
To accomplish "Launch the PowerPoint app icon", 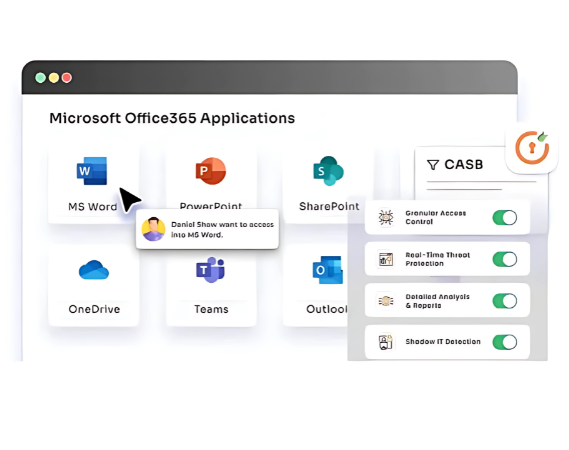I will pyautogui.click(x=211, y=171).
